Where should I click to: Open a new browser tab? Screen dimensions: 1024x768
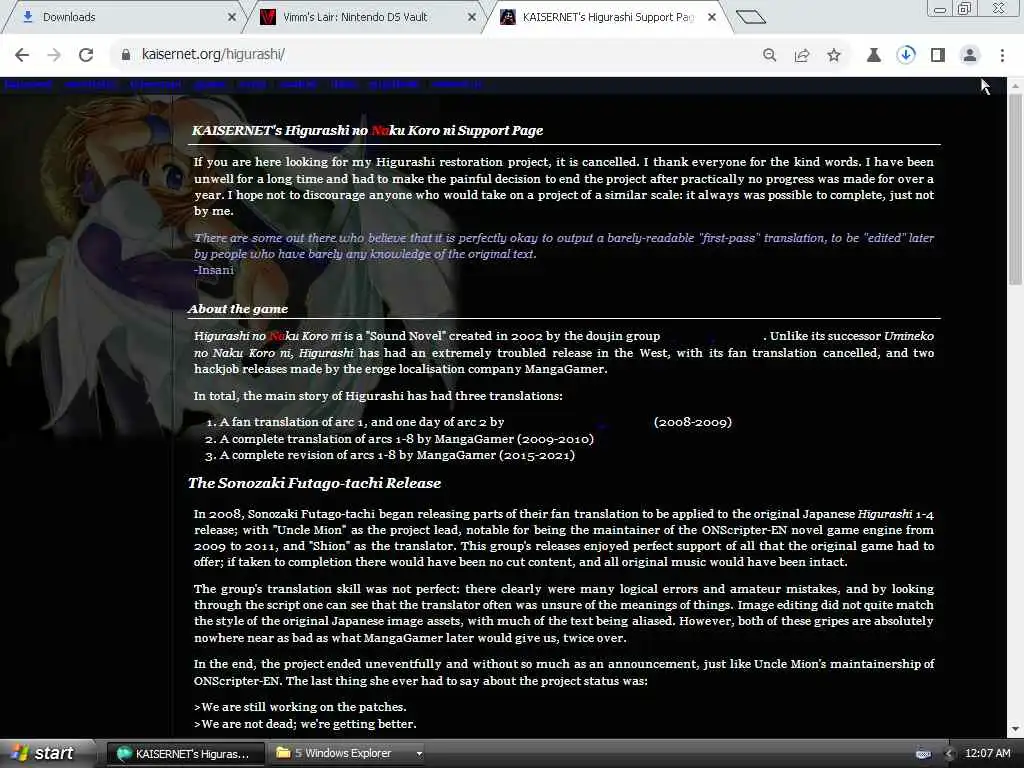point(750,17)
